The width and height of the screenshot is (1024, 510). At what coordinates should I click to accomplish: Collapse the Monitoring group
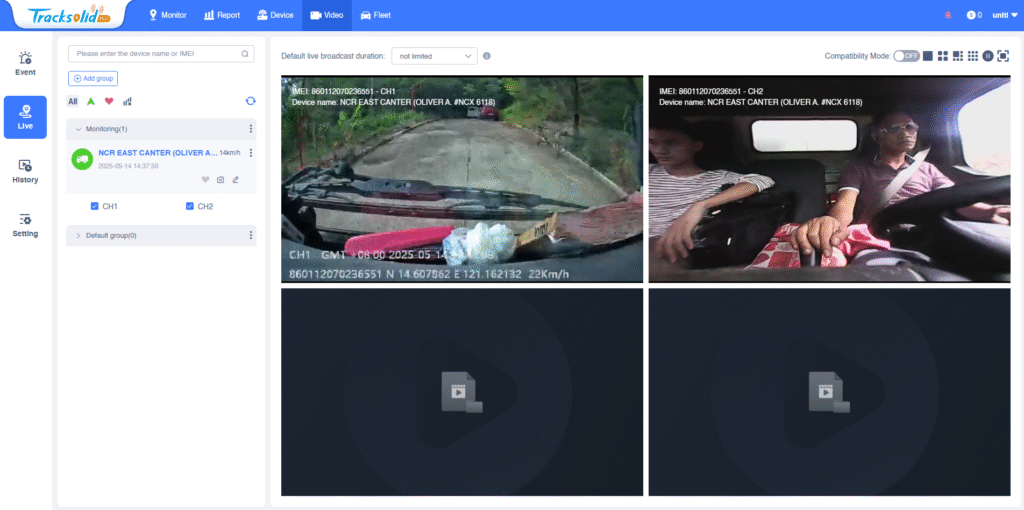click(x=78, y=129)
